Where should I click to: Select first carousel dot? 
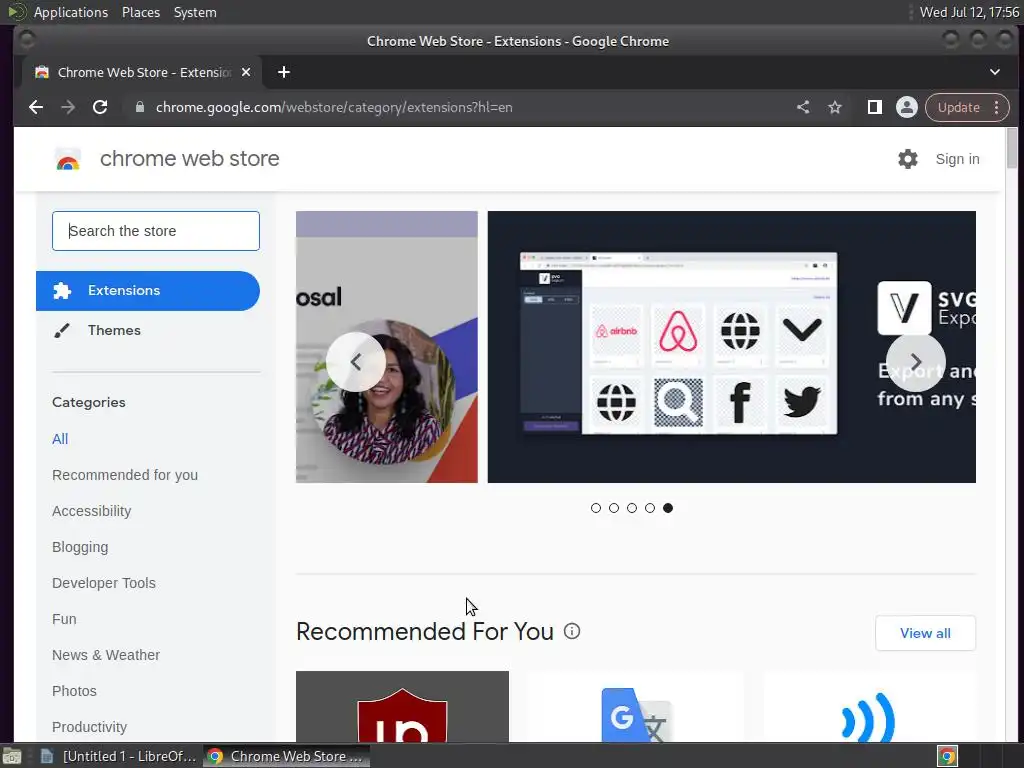pos(596,508)
